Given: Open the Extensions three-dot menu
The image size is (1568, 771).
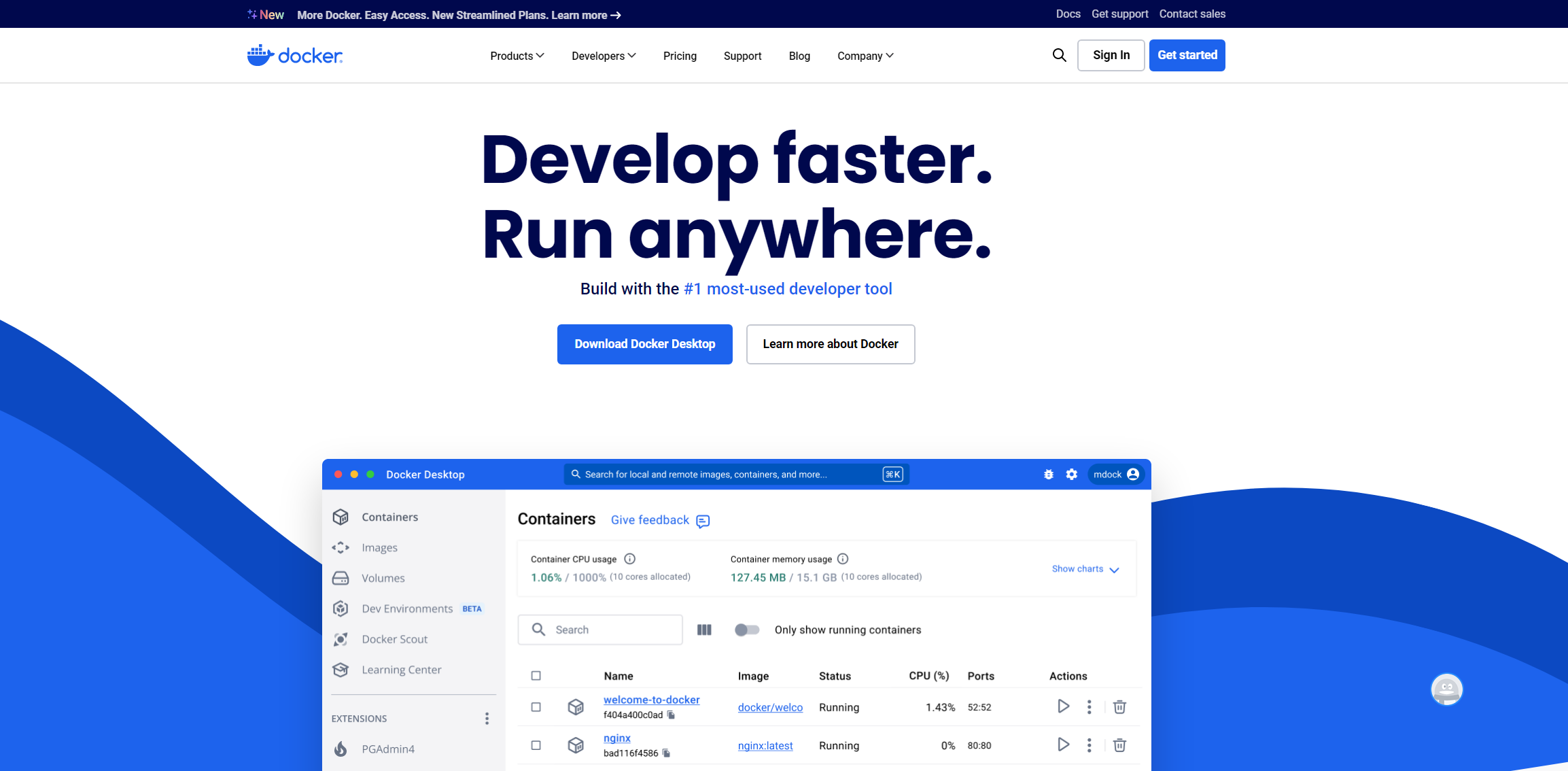Looking at the screenshot, I should point(487,719).
